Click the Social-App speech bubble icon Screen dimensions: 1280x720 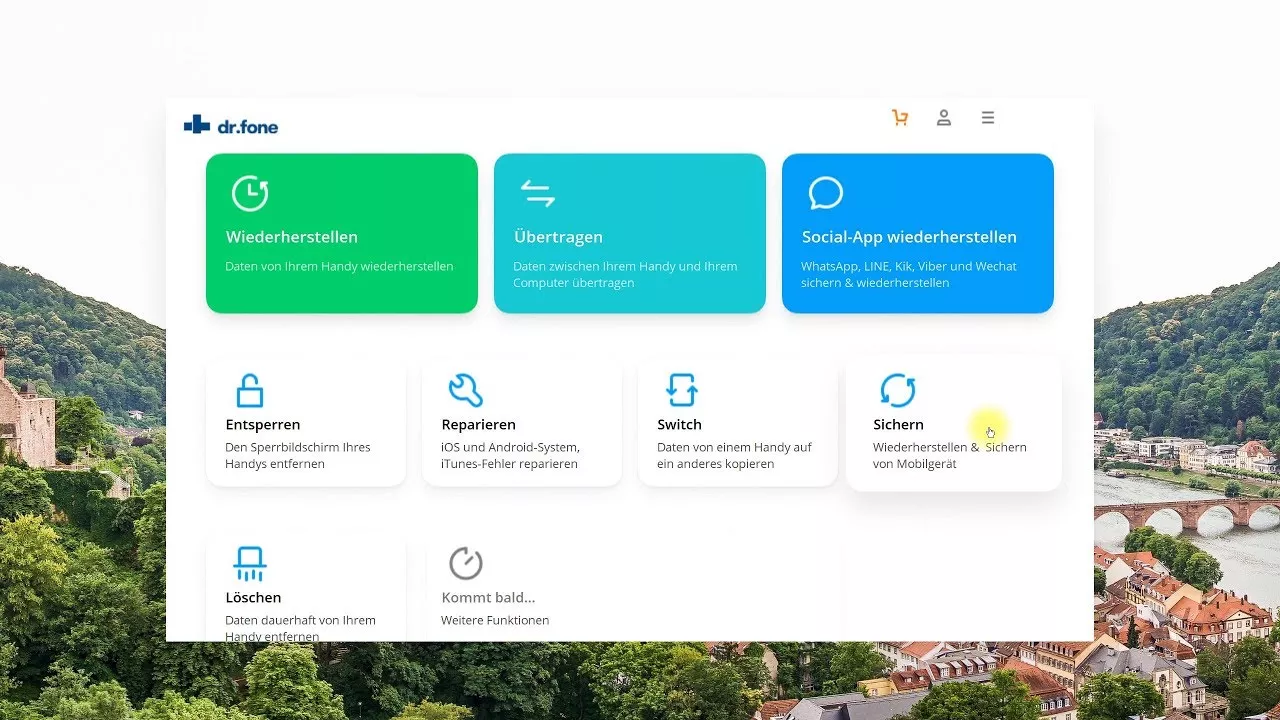pos(826,193)
